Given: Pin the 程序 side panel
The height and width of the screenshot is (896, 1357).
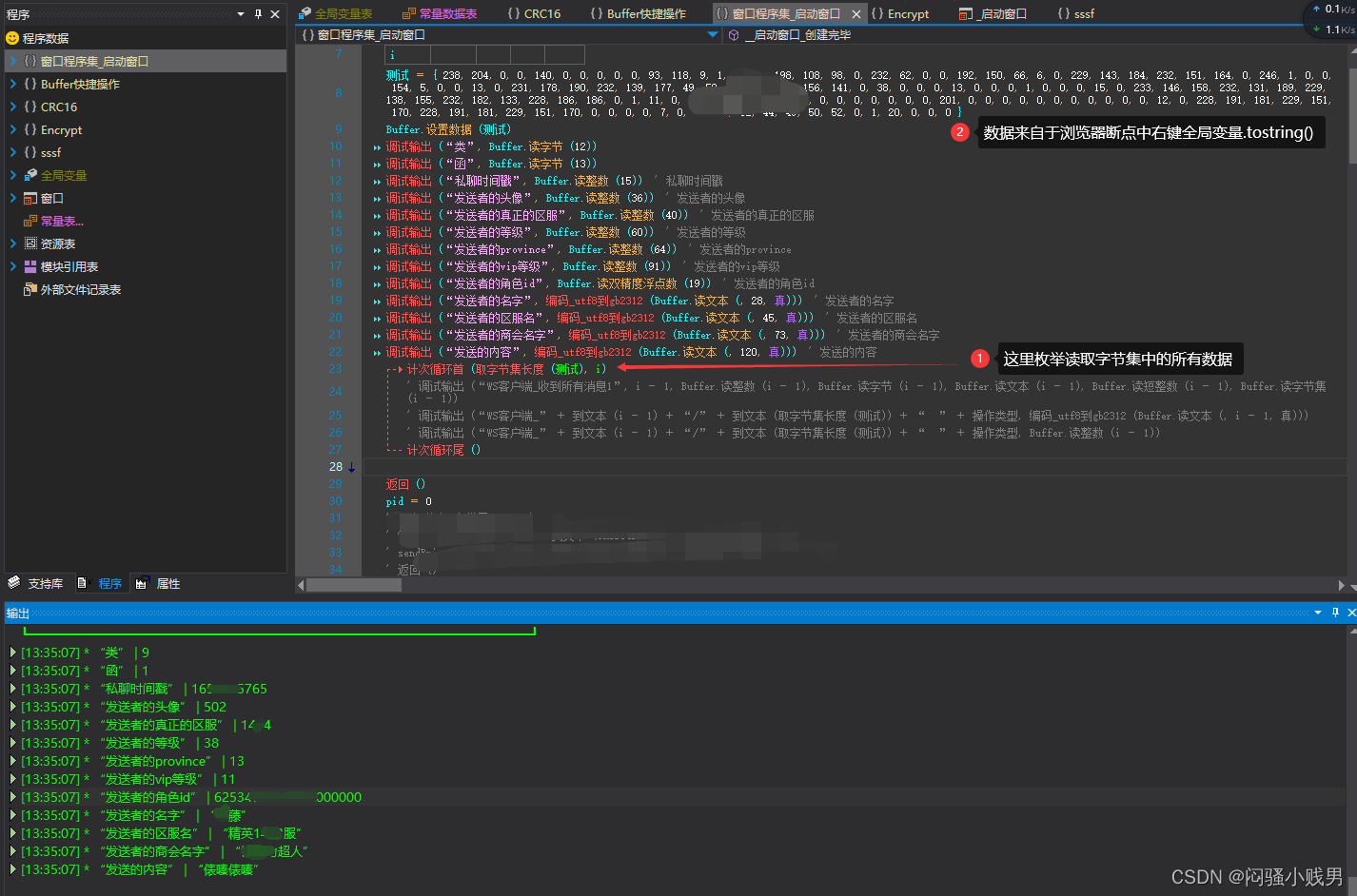Looking at the screenshot, I should click(x=258, y=14).
